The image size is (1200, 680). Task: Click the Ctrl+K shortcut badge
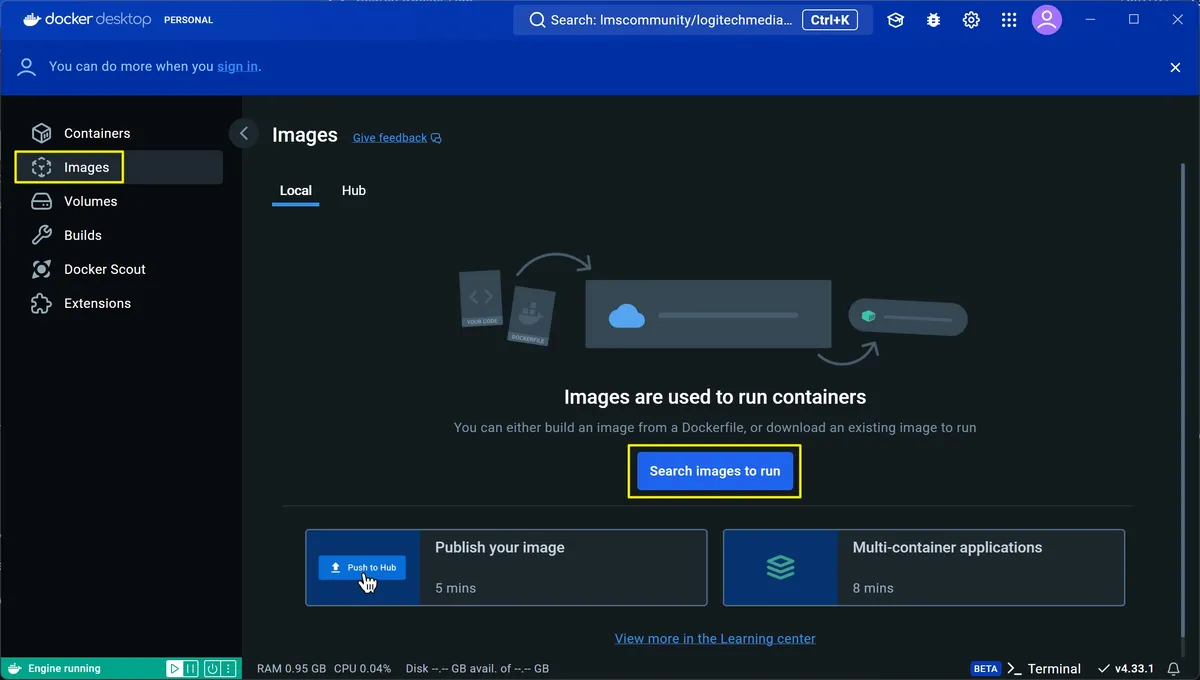click(x=830, y=20)
